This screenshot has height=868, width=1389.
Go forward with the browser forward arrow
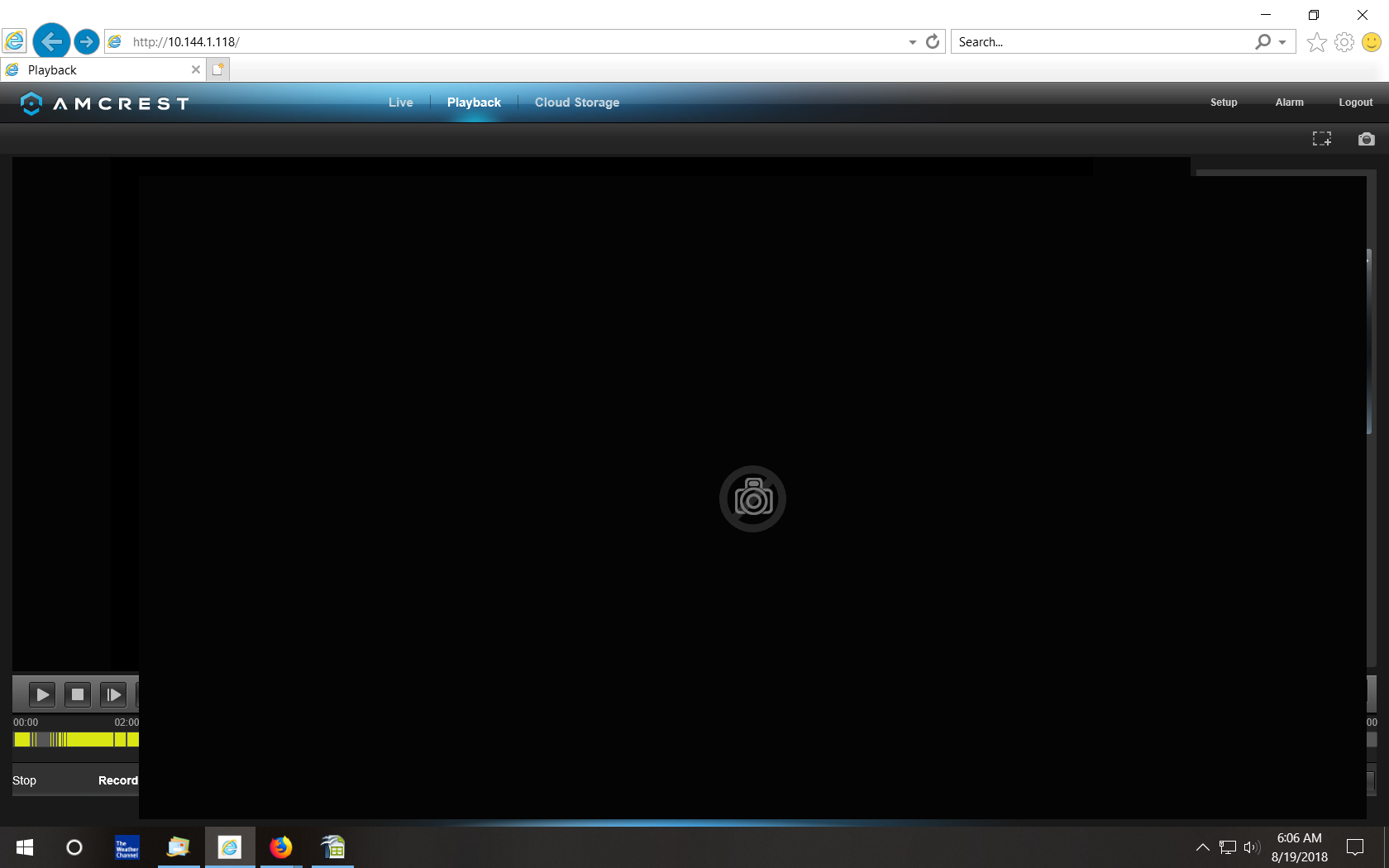tap(87, 41)
